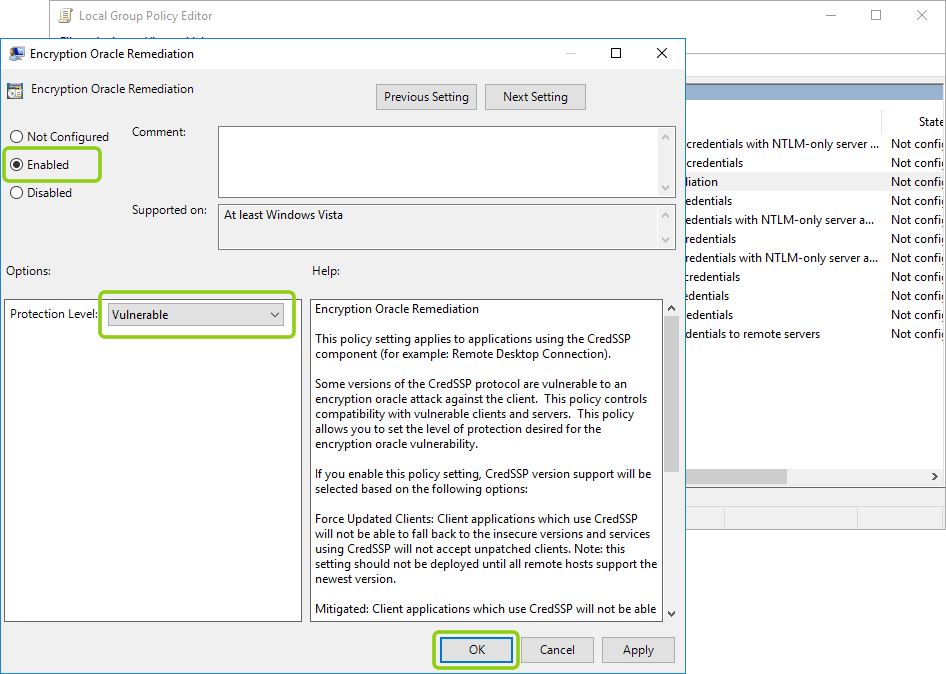
Task: Go to Previous Setting
Action: click(x=426, y=97)
